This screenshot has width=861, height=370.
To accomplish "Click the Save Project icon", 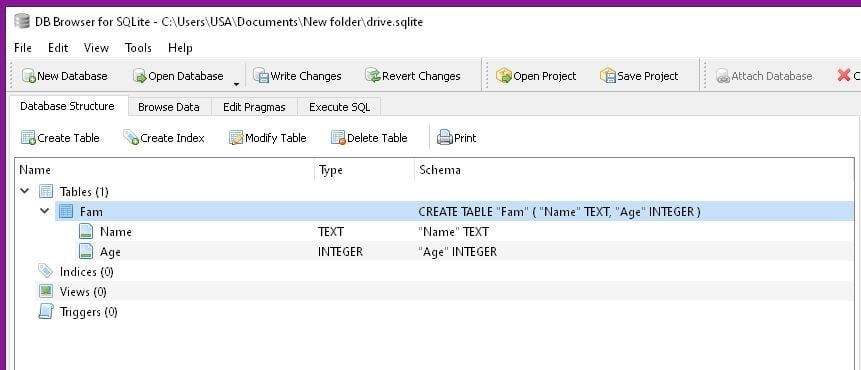I will pyautogui.click(x=608, y=76).
